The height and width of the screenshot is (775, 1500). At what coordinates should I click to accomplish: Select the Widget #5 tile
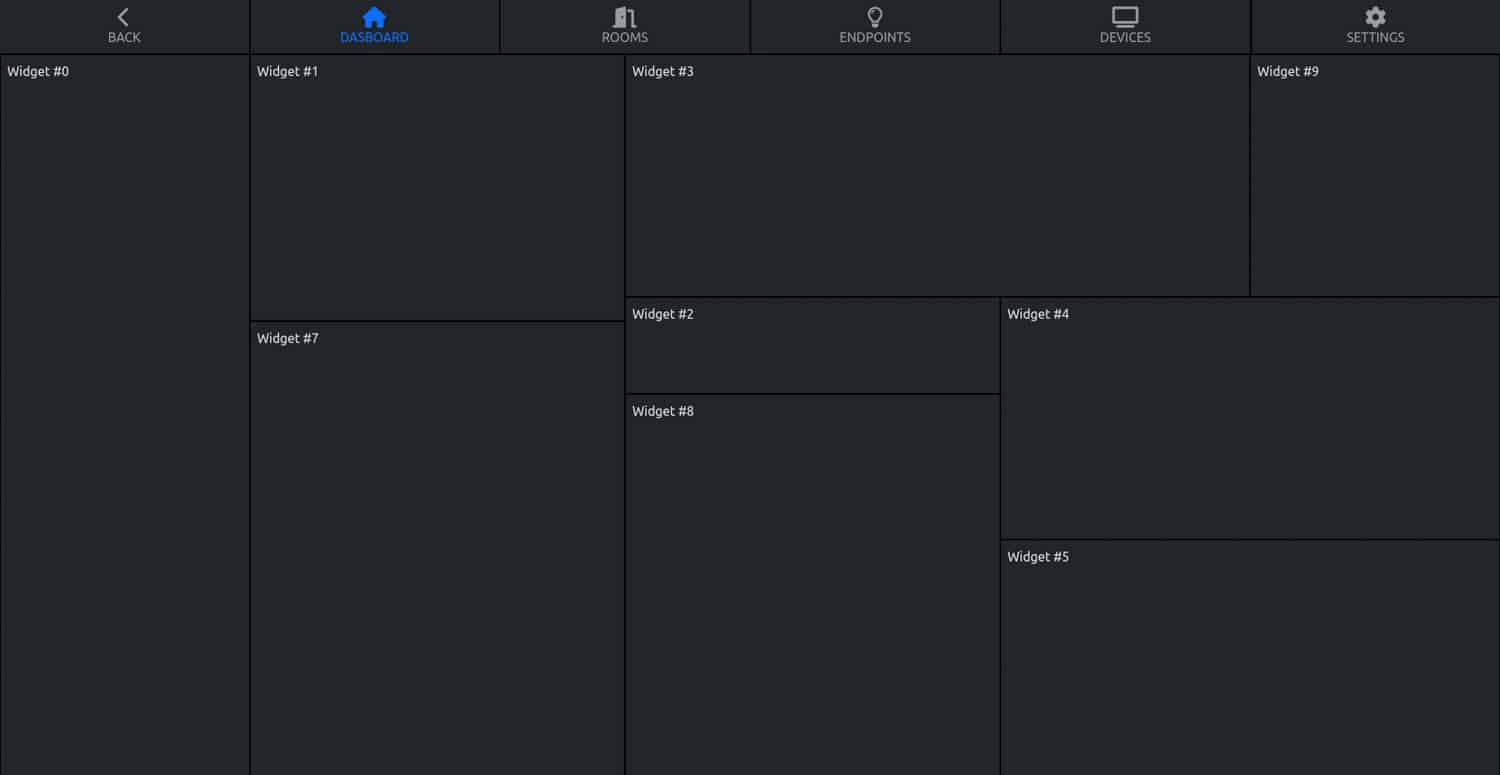pos(1250,658)
